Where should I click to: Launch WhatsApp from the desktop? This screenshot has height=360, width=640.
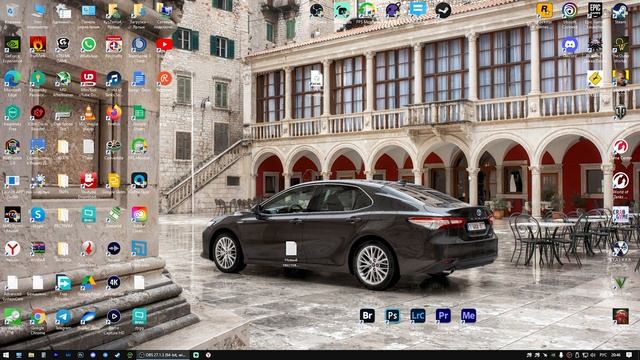point(88,44)
